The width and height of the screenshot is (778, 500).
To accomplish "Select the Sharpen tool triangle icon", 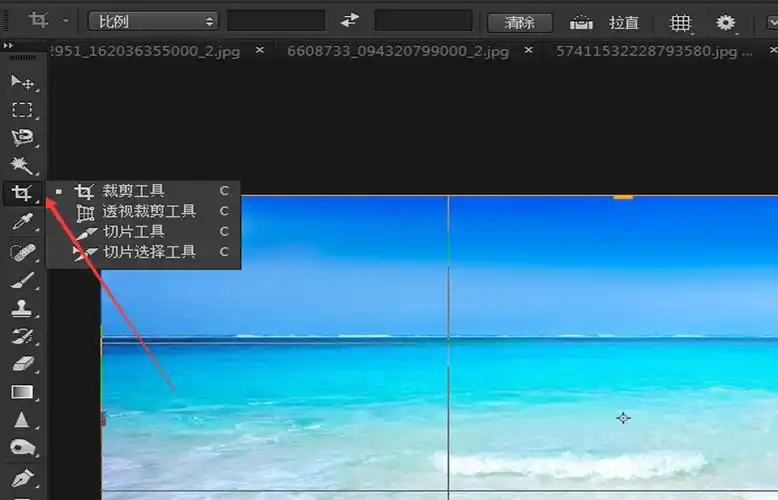I will click(x=21, y=420).
